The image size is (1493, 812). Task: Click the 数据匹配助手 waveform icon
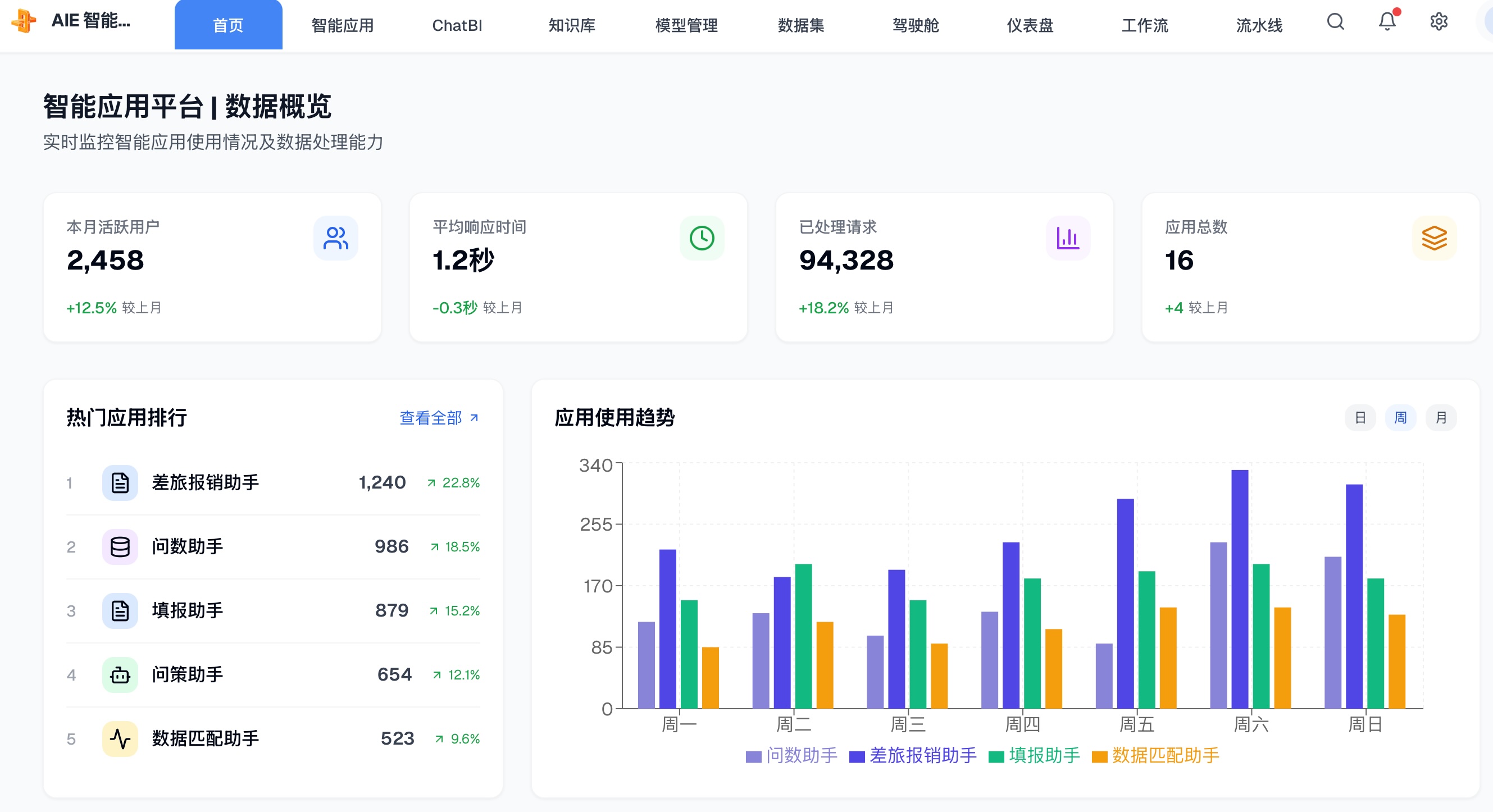pos(120,738)
